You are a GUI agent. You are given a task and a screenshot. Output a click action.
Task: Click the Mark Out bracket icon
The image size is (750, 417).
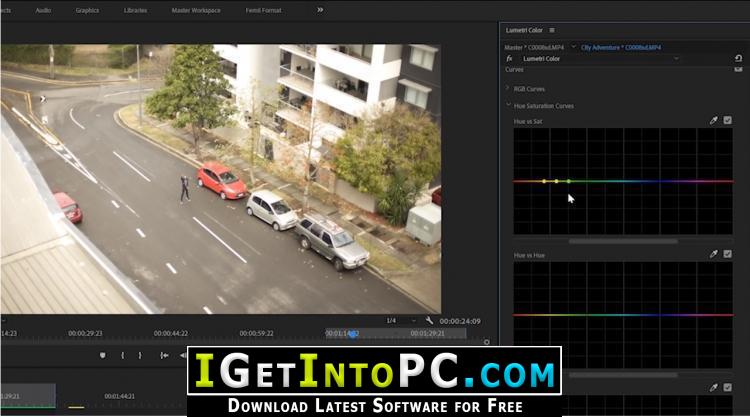[x=140, y=355]
